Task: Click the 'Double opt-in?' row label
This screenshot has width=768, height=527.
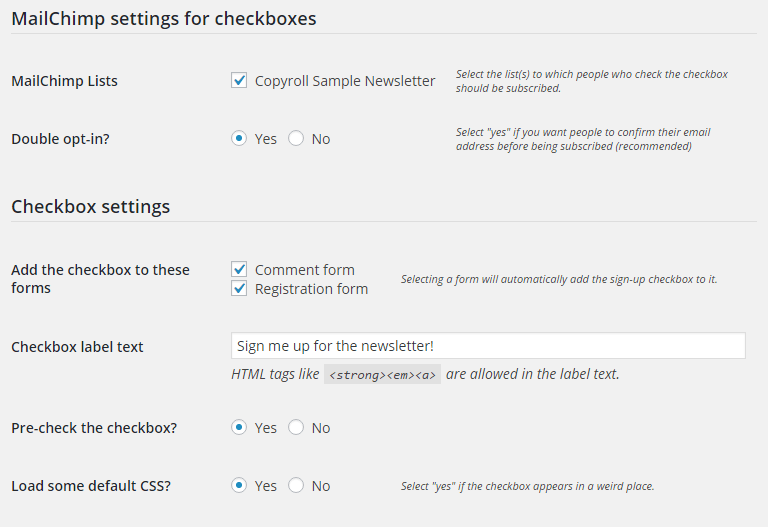Action: click(60, 139)
